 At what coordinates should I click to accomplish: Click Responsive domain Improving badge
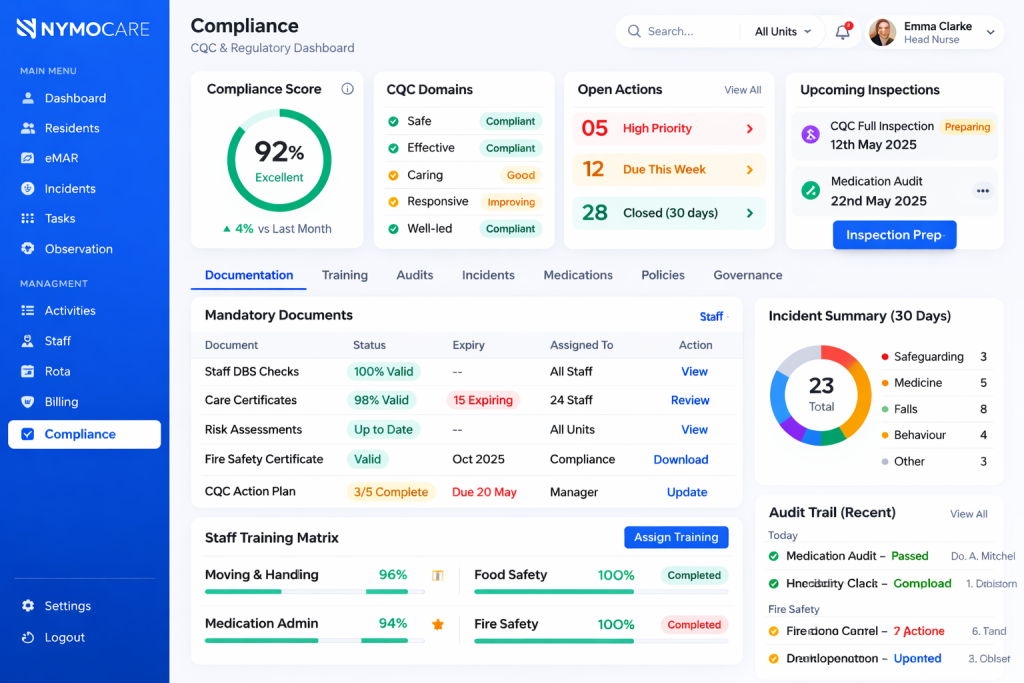pyautogui.click(x=511, y=202)
